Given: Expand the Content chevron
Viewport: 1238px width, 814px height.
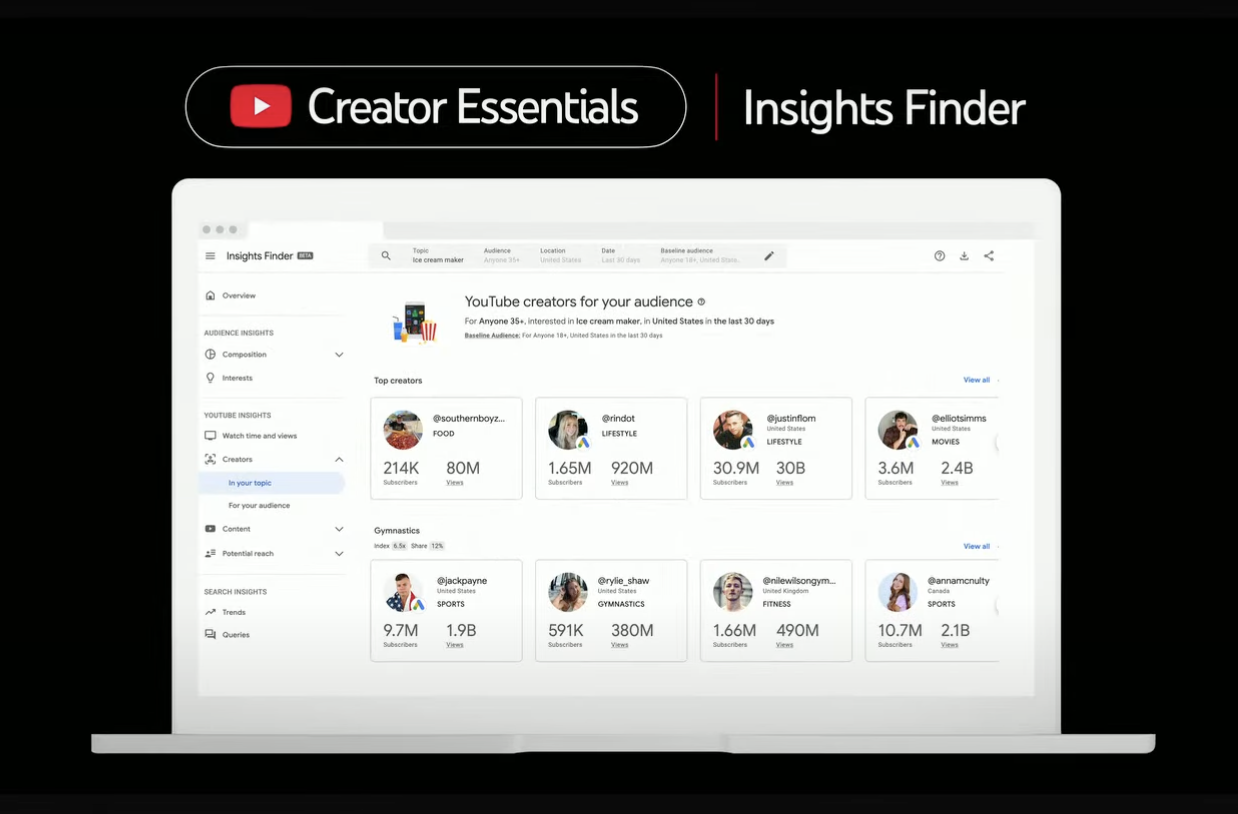Looking at the screenshot, I should [339, 529].
